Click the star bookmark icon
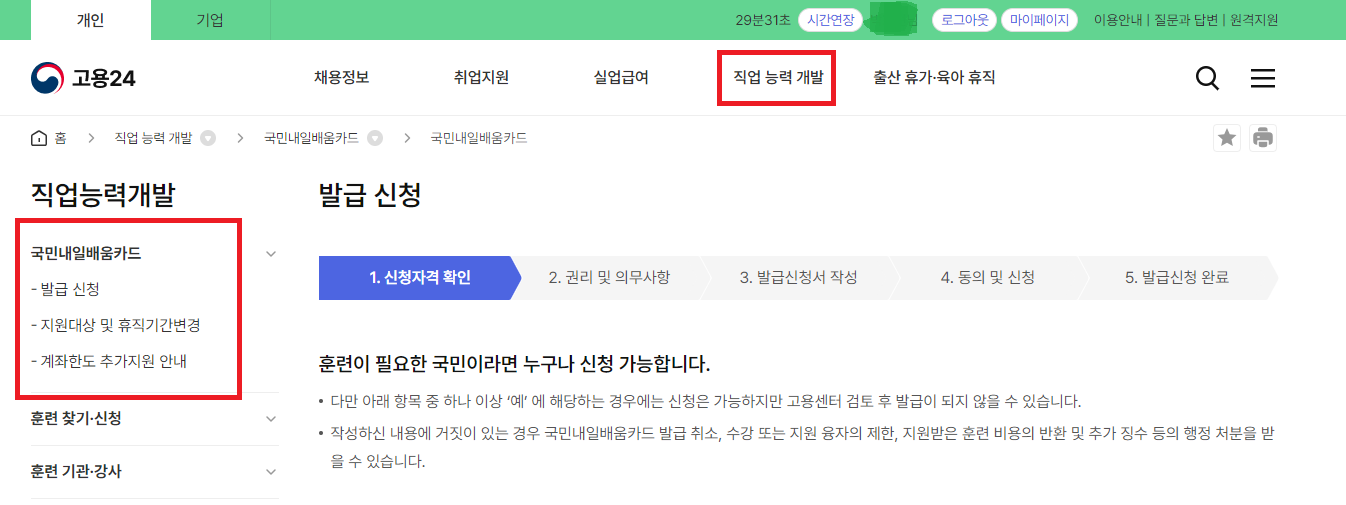The image size is (1346, 505). tap(1227, 138)
